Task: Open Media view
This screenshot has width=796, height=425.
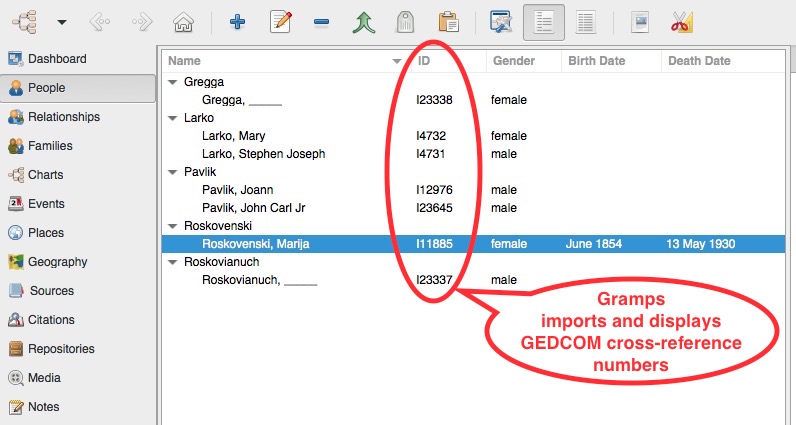Action: [78, 377]
